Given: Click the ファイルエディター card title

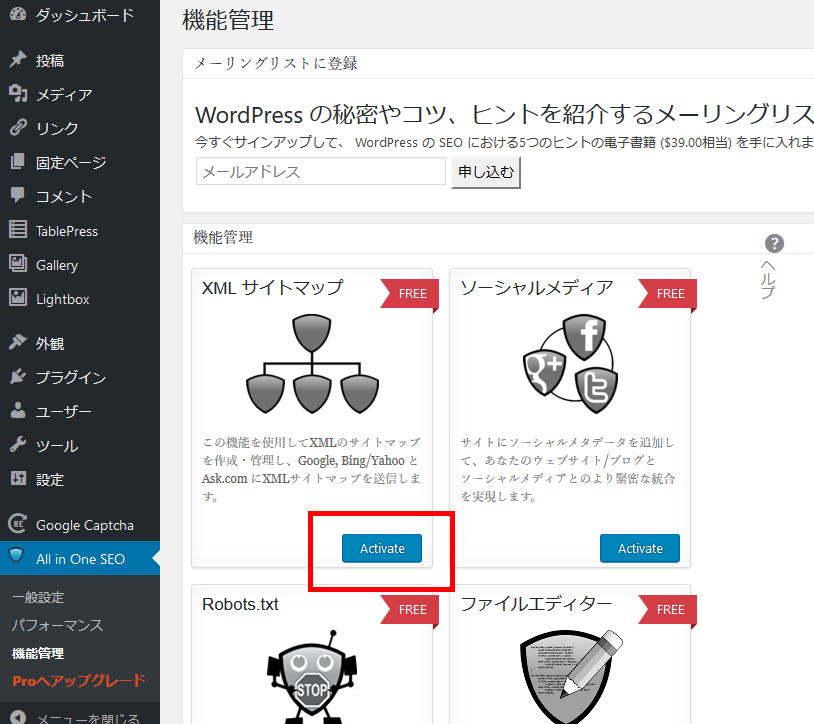Looking at the screenshot, I should pyautogui.click(x=536, y=604).
